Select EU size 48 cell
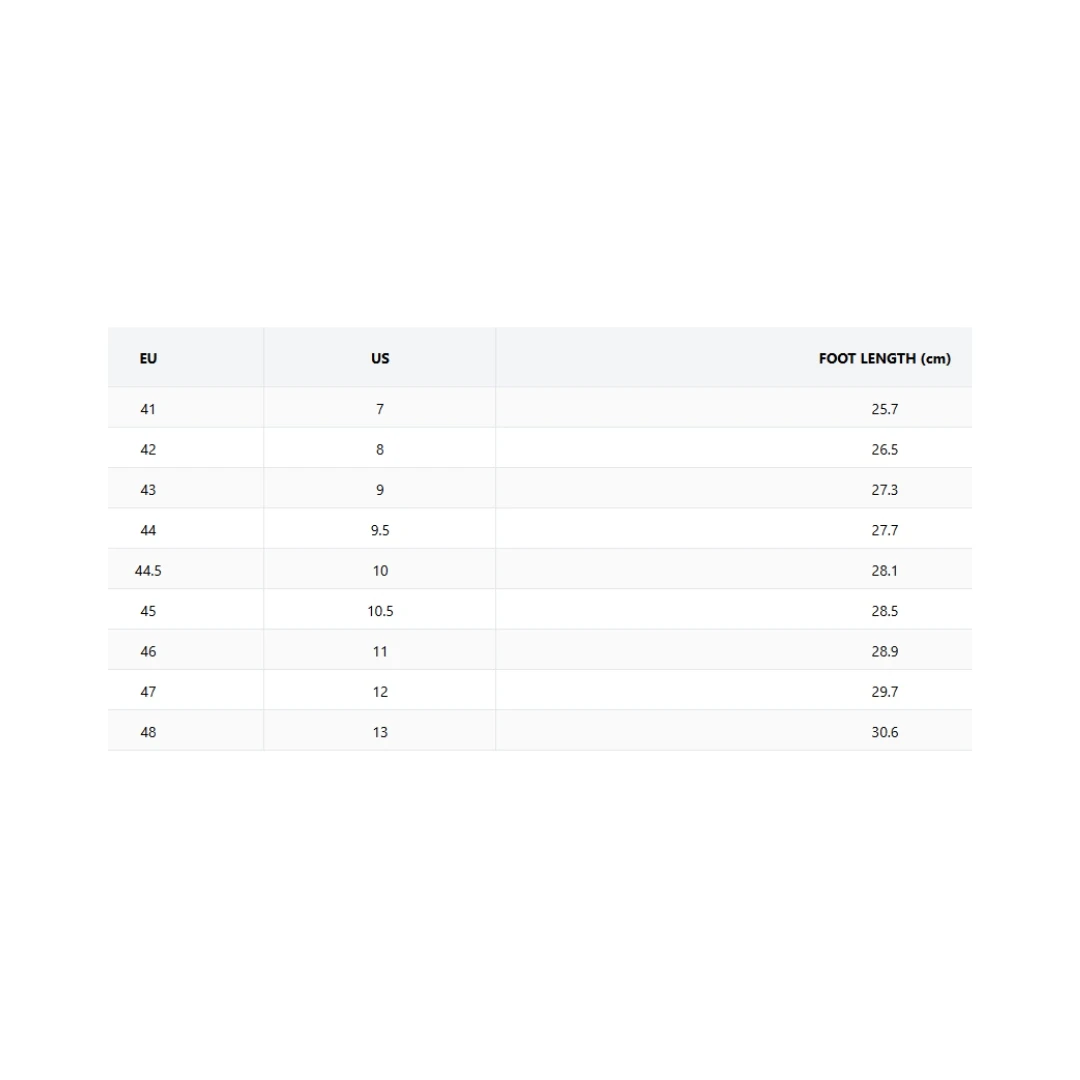 tap(148, 732)
